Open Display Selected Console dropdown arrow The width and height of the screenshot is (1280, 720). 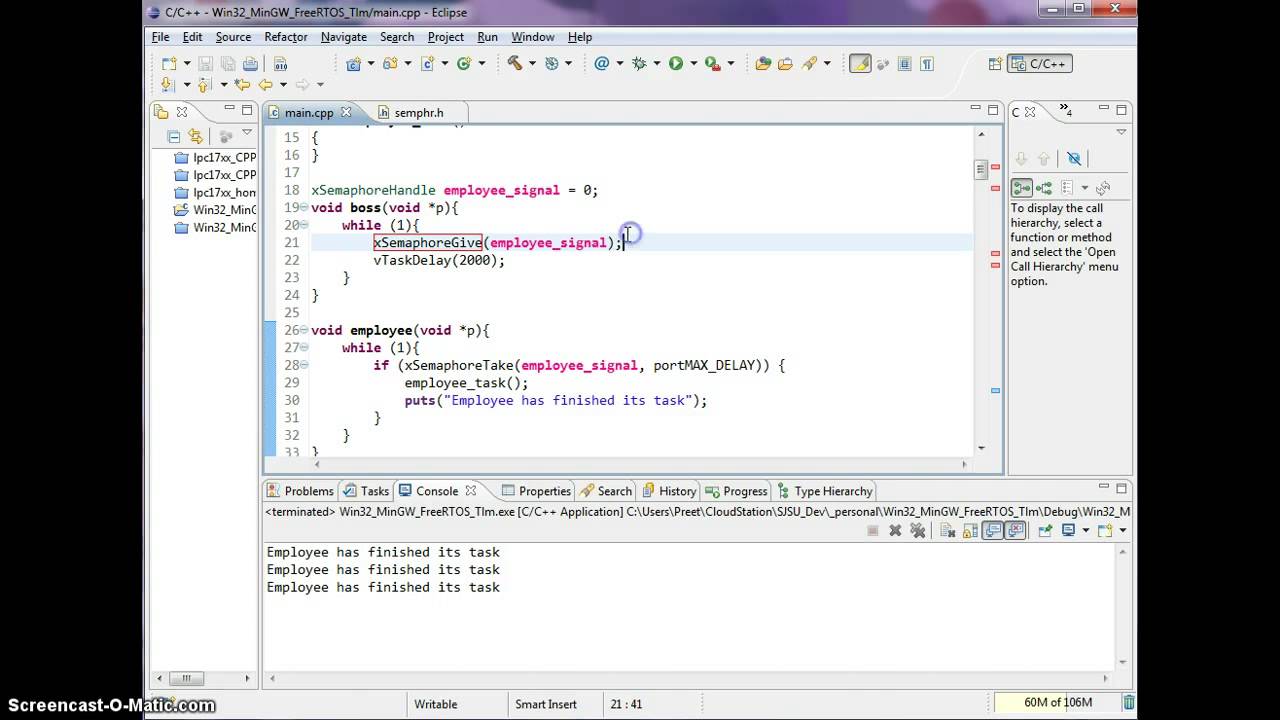point(1086,531)
